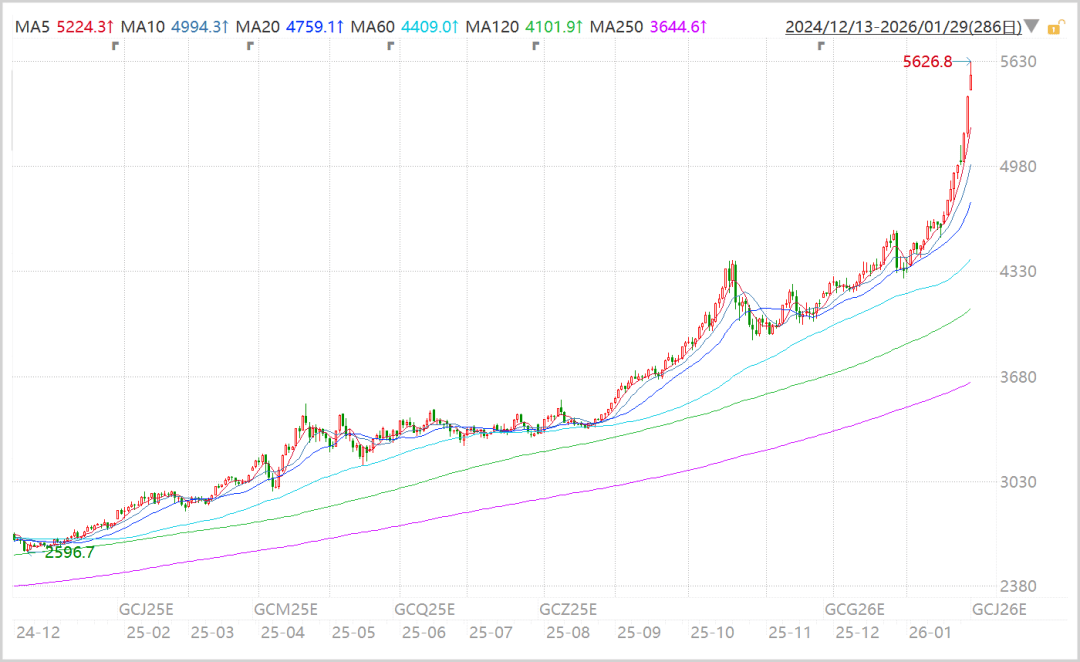Screen dimensions: 1080x662
Task: Click the rightmost flag marker atop chart
Action: [821, 46]
